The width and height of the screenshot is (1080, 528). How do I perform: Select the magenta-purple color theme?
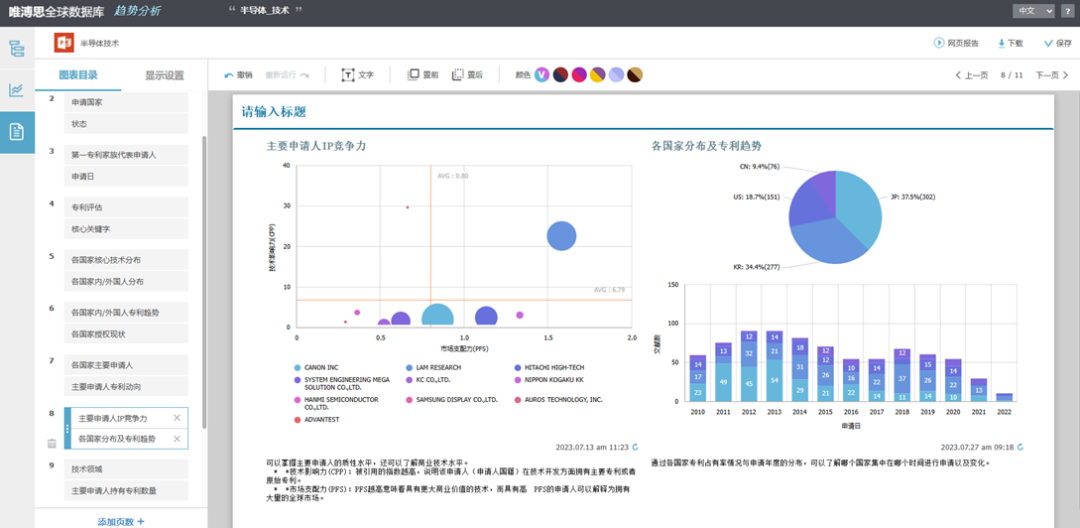pyautogui.click(x=579, y=75)
